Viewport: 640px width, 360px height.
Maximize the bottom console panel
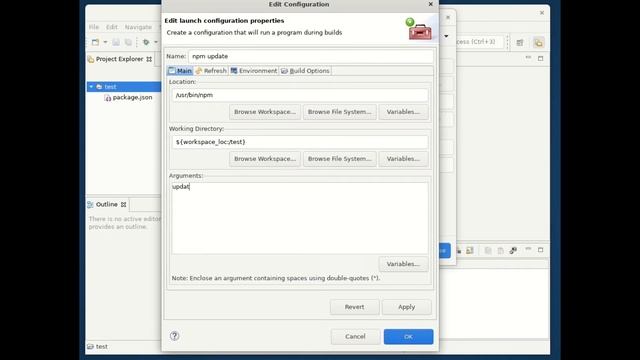pos(540,249)
